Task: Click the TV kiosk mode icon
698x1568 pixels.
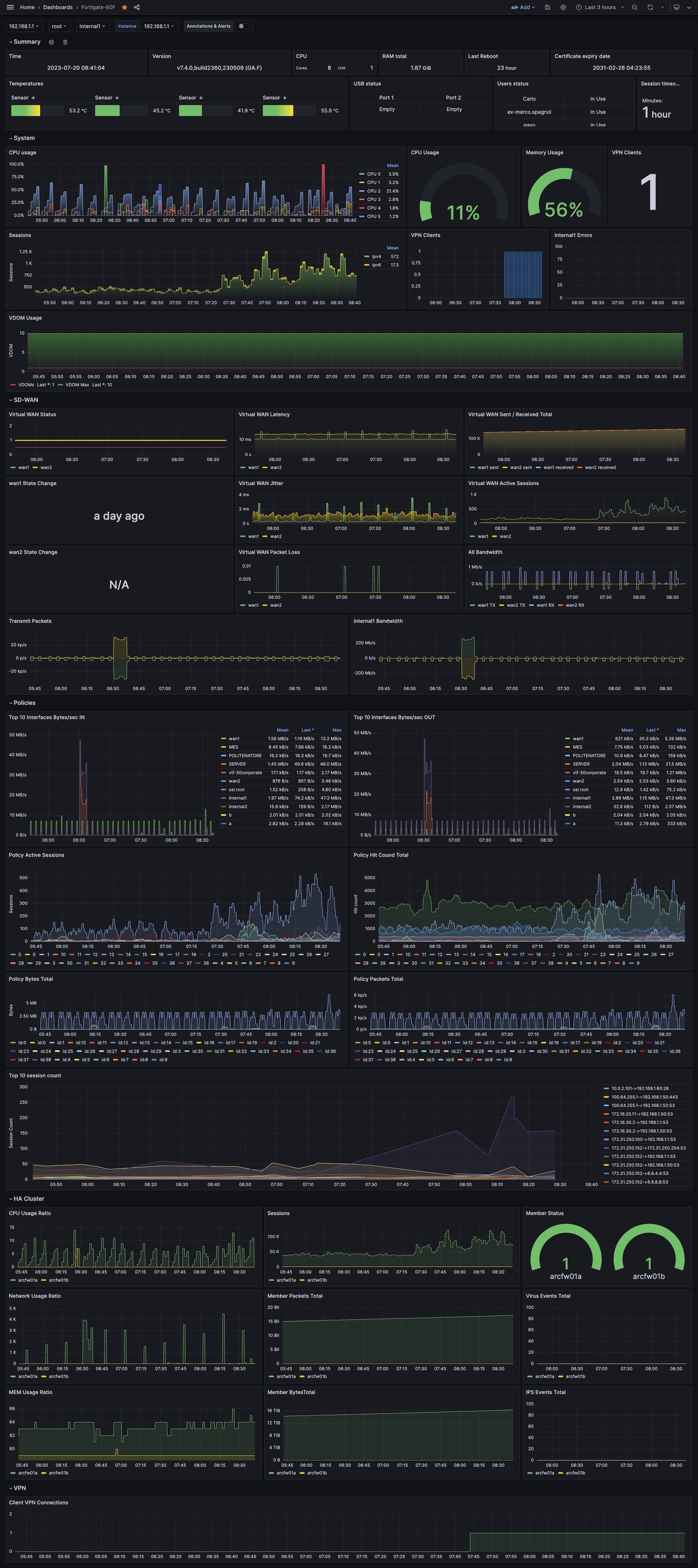Action: [x=676, y=7]
